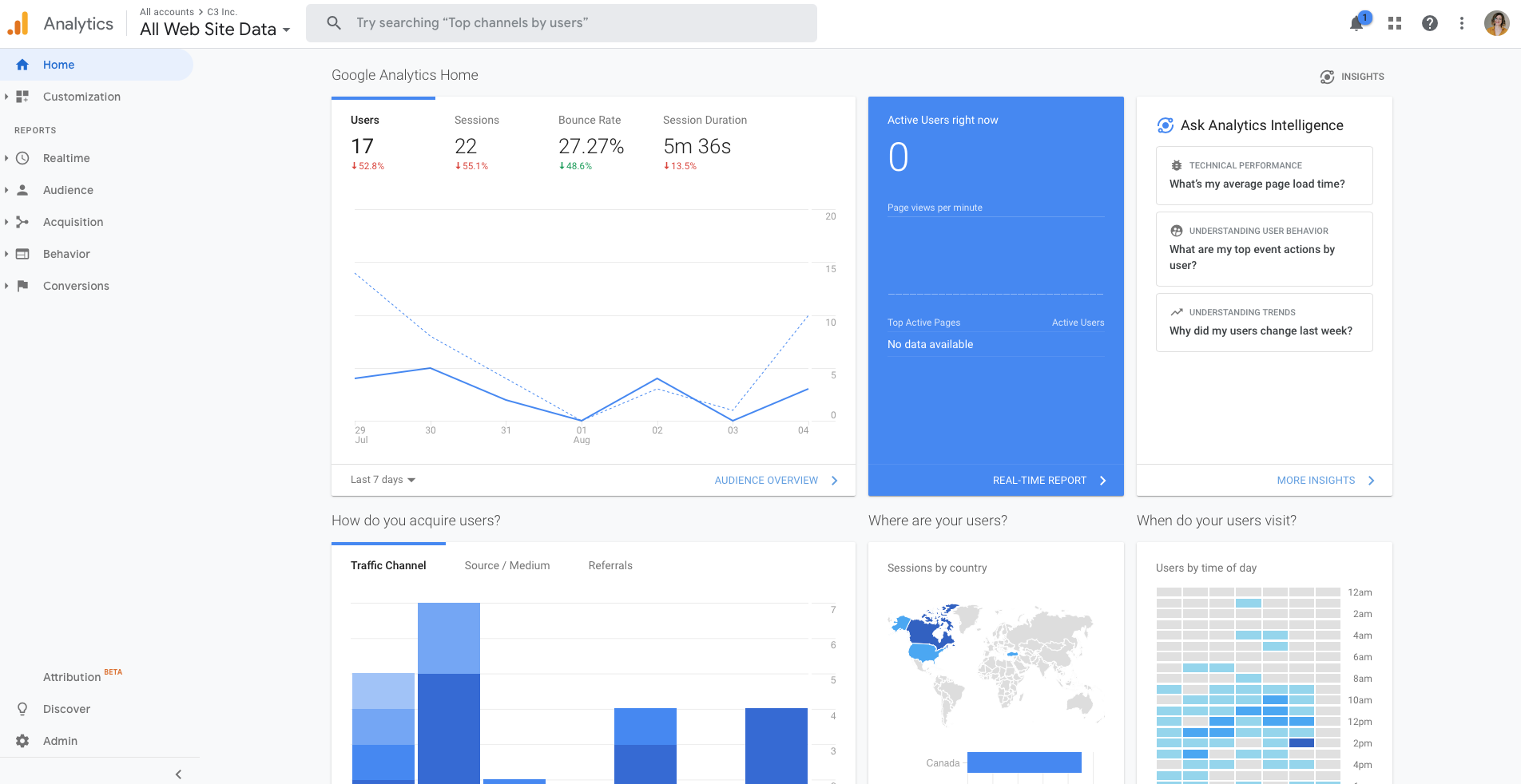Collapse the sidebar with the chevron

pyautogui.click(x=178, y=774)
